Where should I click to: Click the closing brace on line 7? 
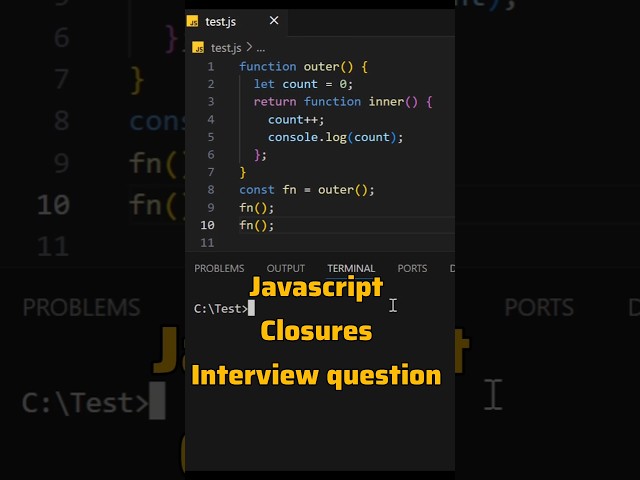(243, 173)
